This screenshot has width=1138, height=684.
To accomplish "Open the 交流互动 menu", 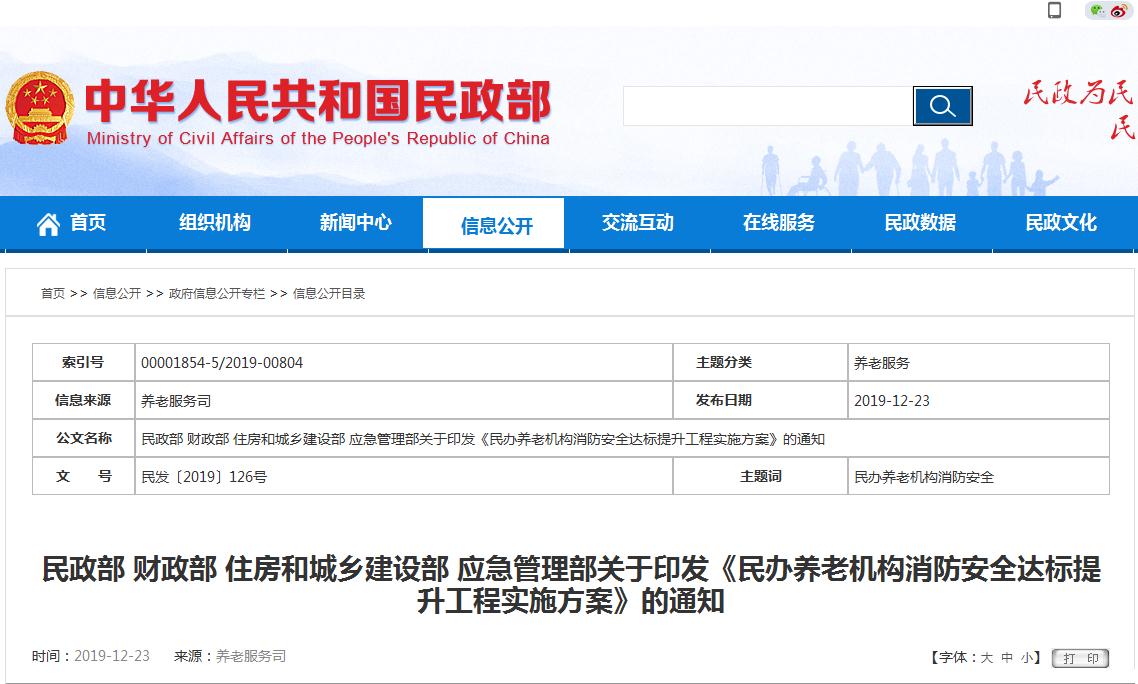I will point(638,222).
